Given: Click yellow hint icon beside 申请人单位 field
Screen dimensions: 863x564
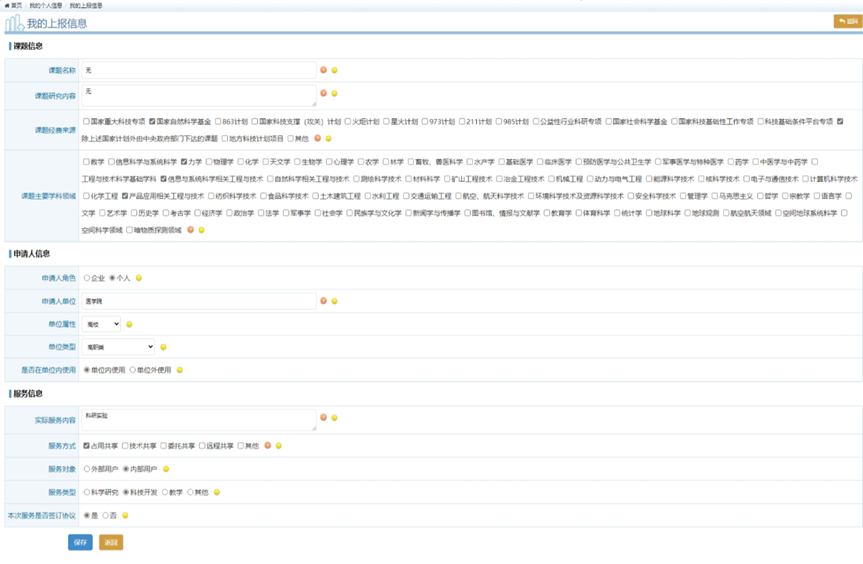Looking at the screenshot, I should 334,301.
